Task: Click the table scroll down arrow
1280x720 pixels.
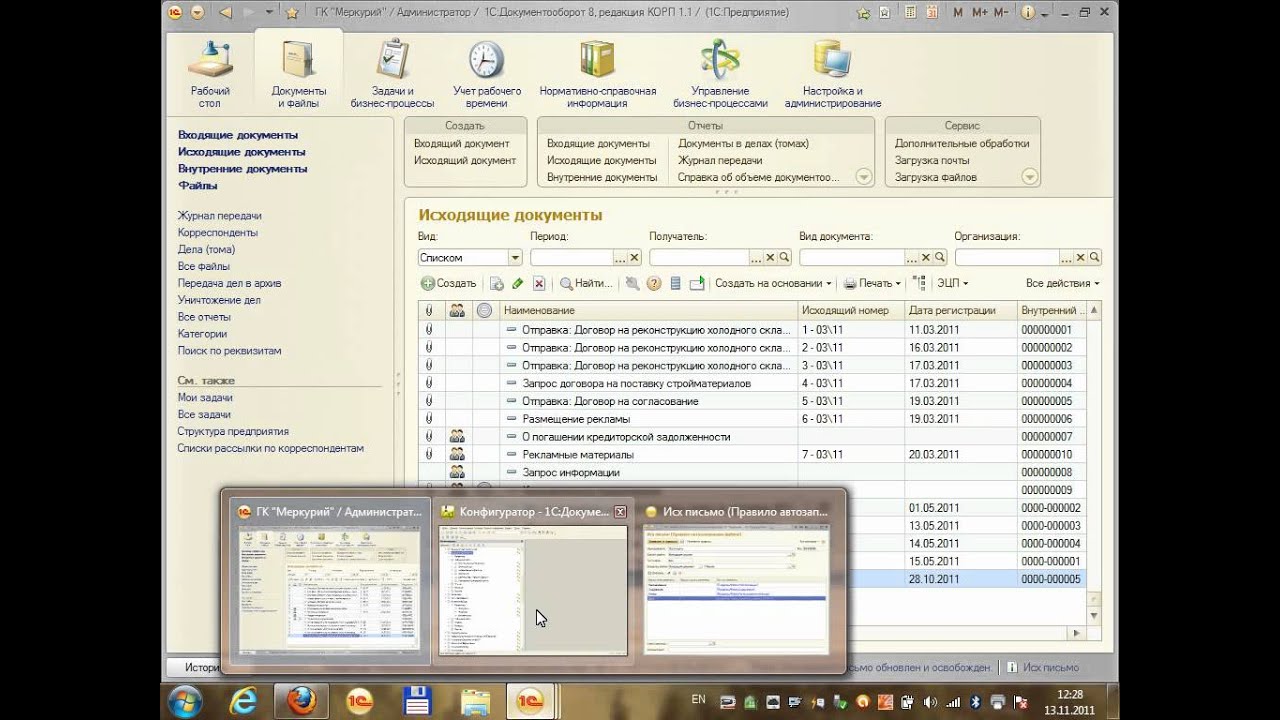Action: click(1094, 615)
